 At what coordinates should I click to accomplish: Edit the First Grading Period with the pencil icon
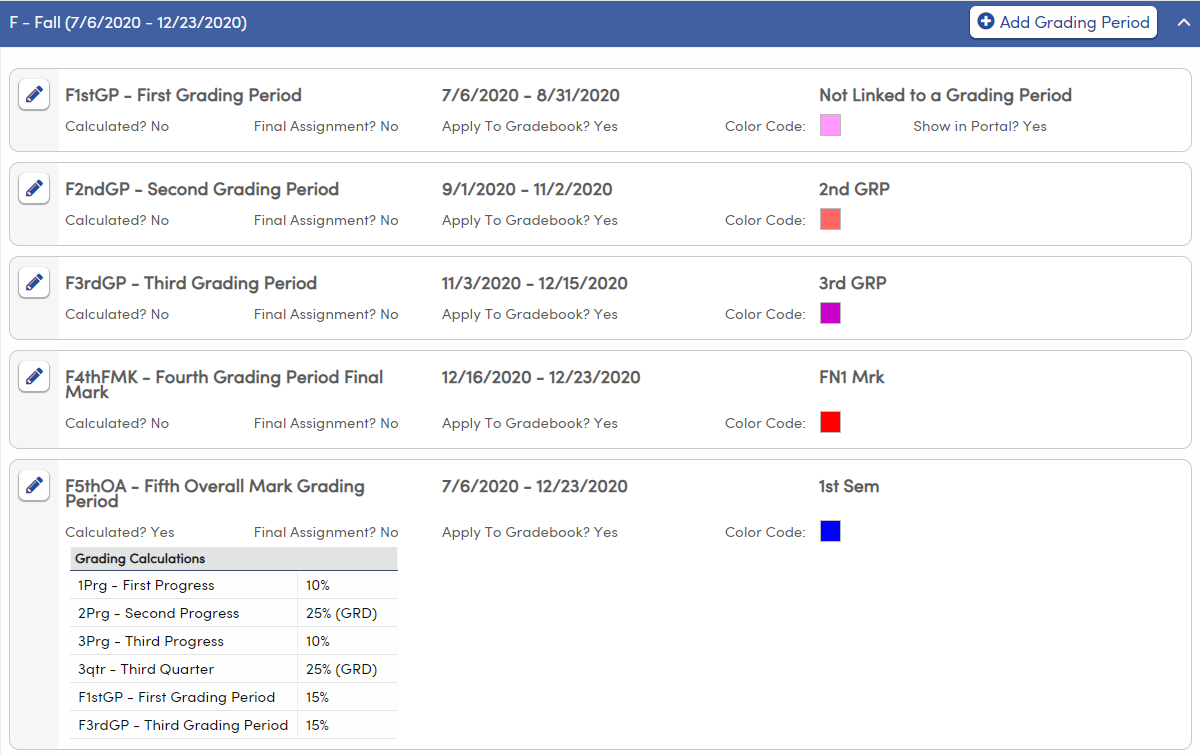coord(34,94)
